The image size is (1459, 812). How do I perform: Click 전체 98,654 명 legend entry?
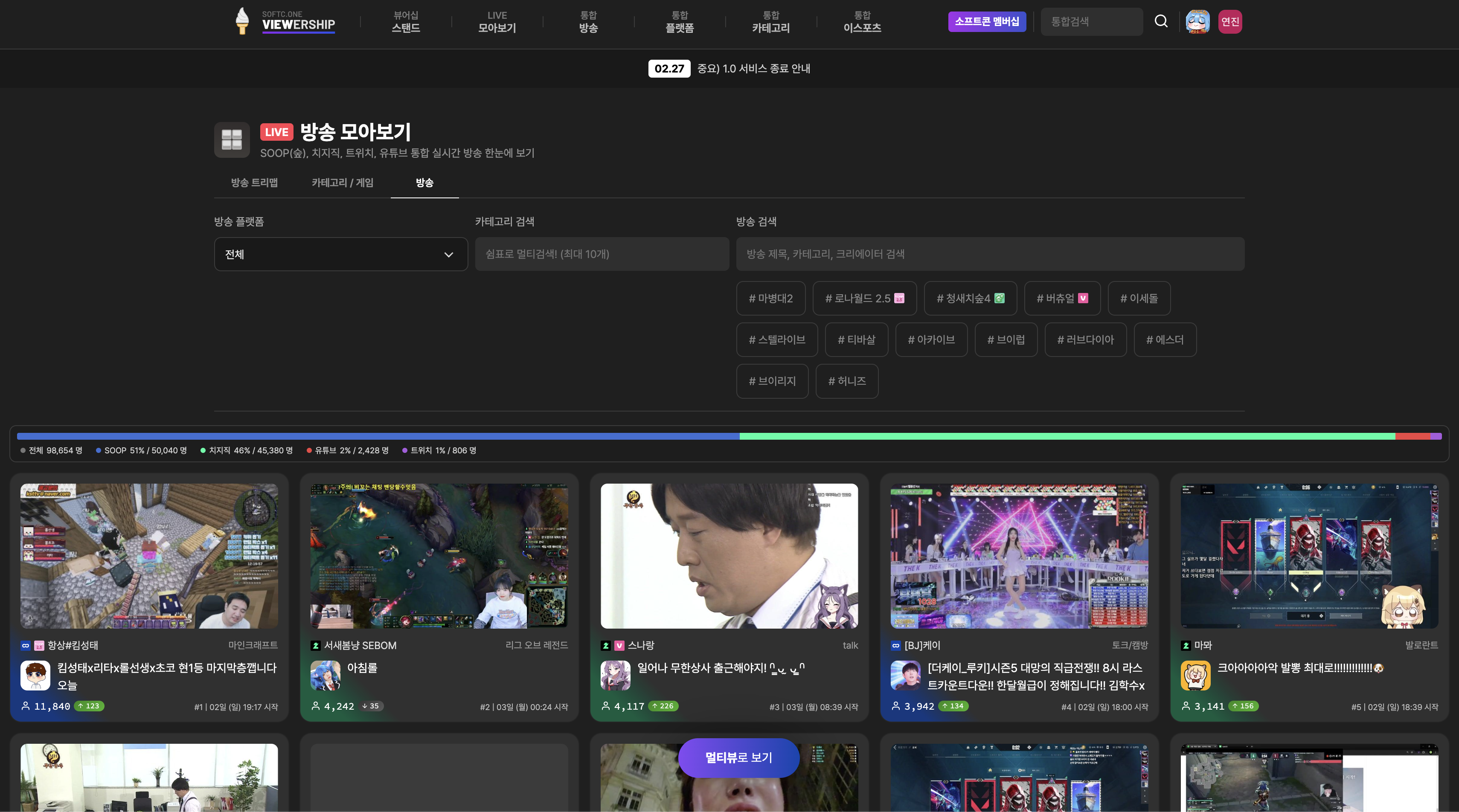click(x=52, y=451)
